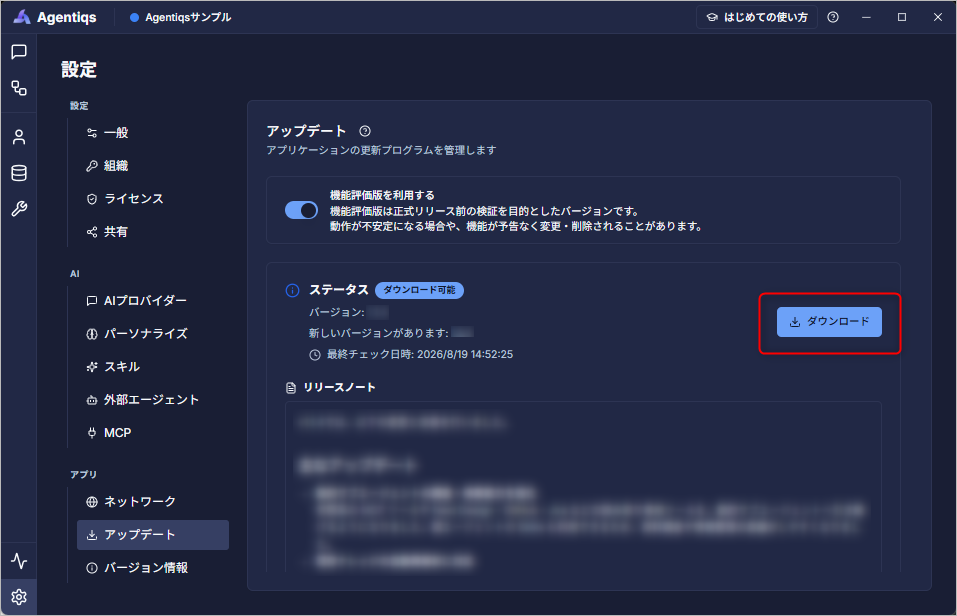
Task: Open MCP settings page
Action: (x=153, y=433)
